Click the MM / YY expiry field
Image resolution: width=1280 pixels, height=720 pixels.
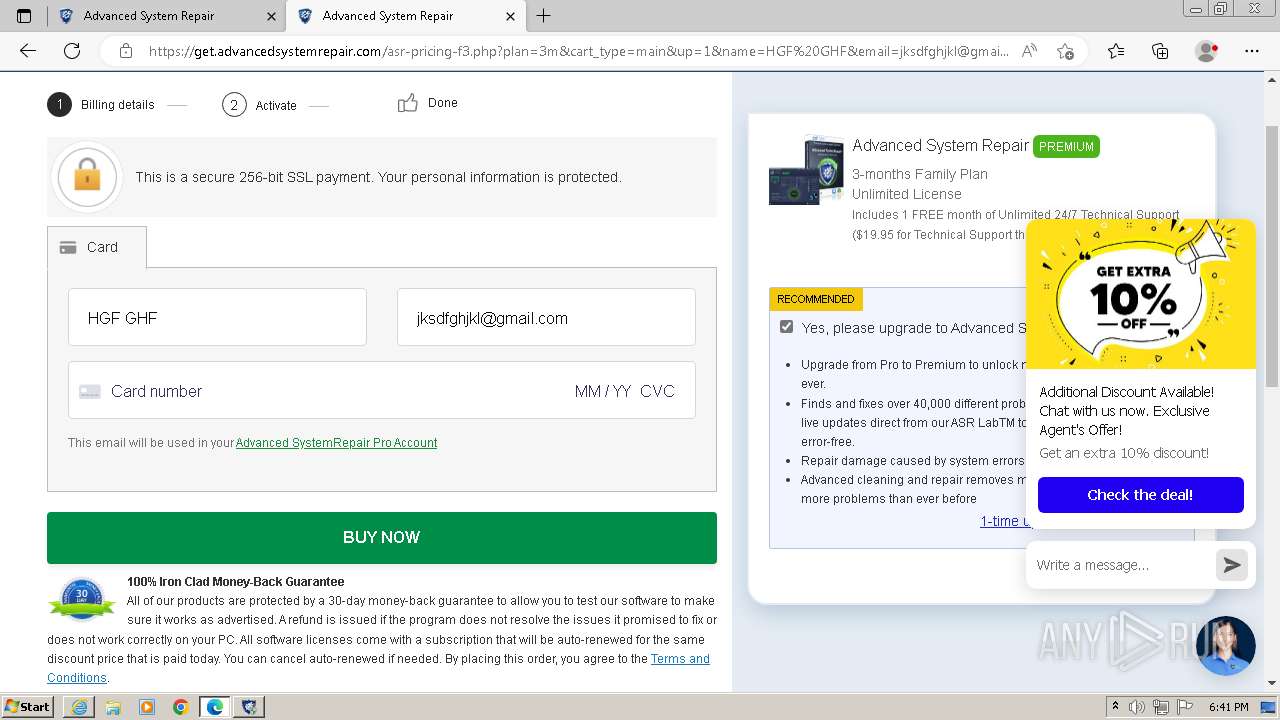602,391
